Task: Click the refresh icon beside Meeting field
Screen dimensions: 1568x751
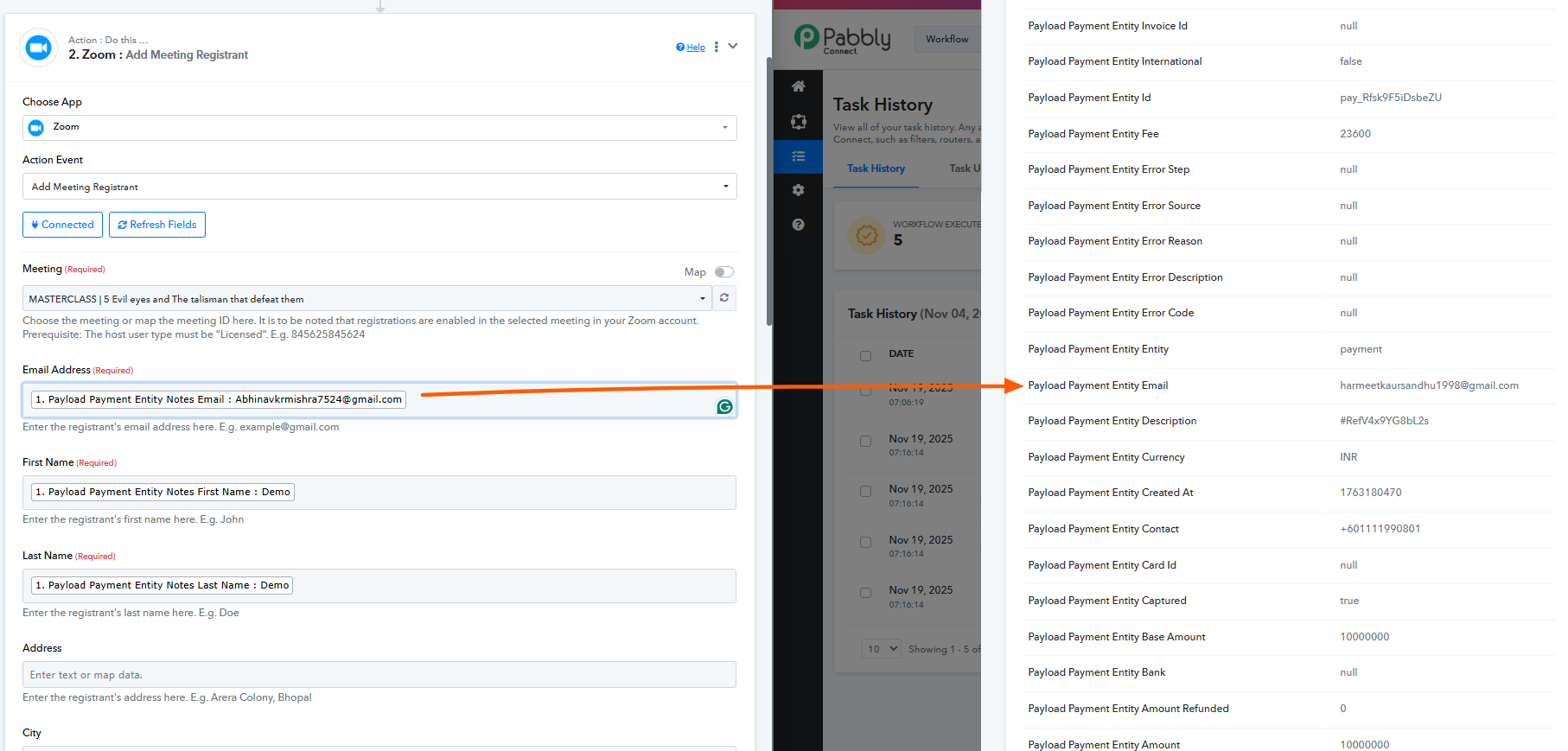Action: (723, 298)
